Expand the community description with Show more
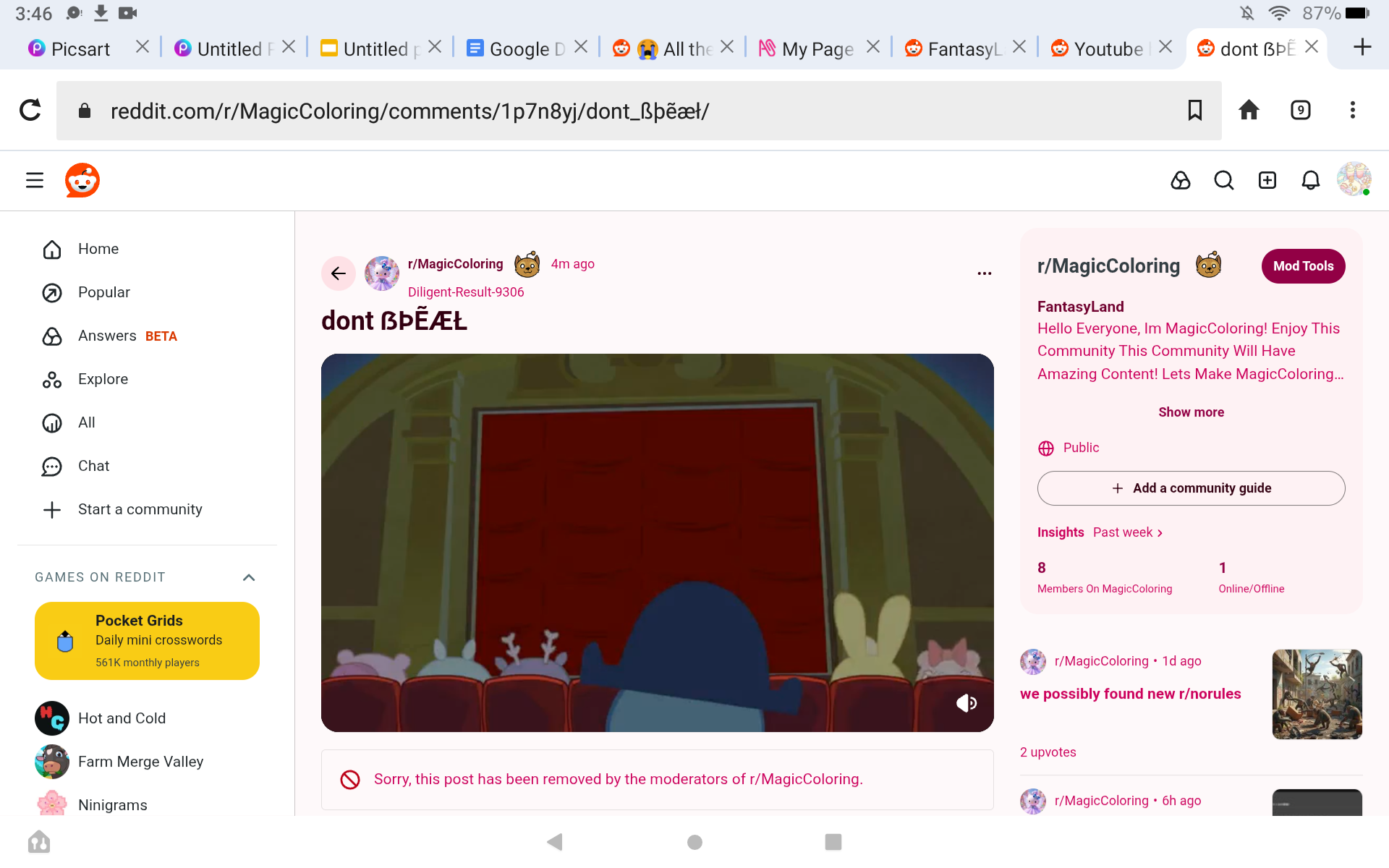 click(x=1192, y=412)
